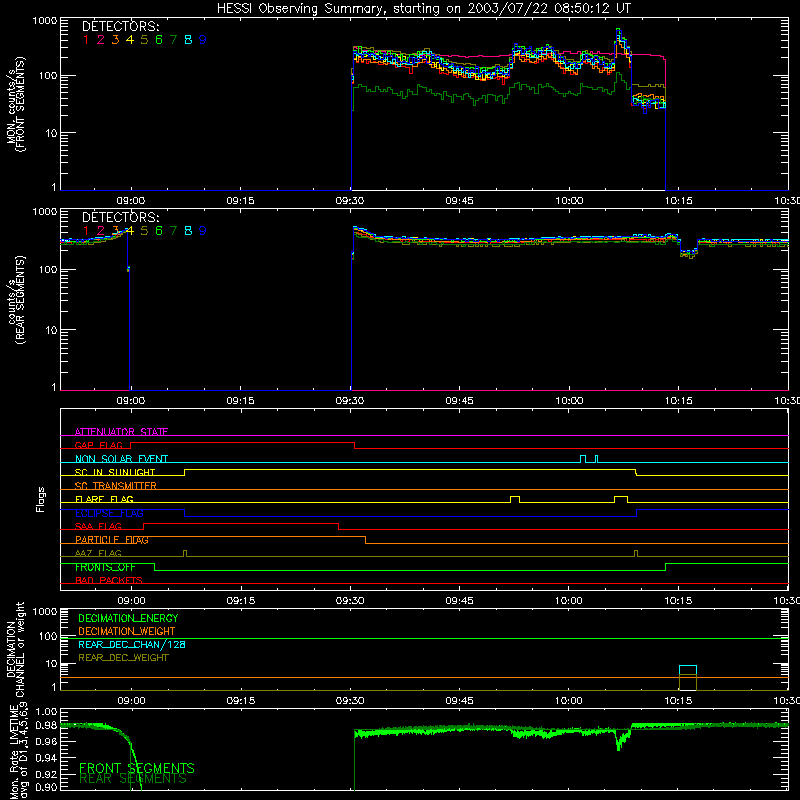Click the Flags vertical axis title
Viewport: 800px width, 800px height.
(41, 499)
